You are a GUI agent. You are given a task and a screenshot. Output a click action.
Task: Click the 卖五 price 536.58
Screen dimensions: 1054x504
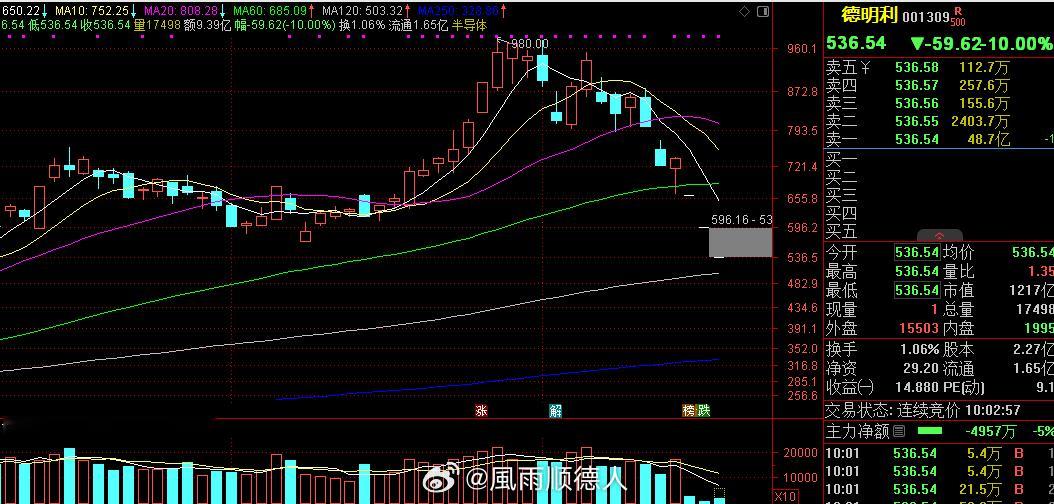click(917, 67)
